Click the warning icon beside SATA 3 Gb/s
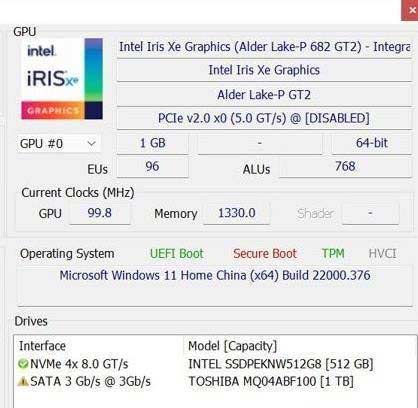 (x=23, y=381)
